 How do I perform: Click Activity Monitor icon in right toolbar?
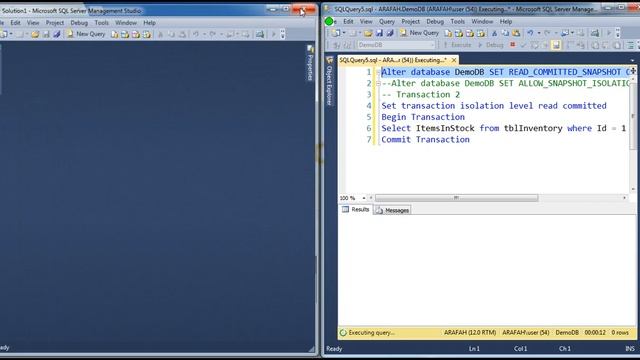595,33
